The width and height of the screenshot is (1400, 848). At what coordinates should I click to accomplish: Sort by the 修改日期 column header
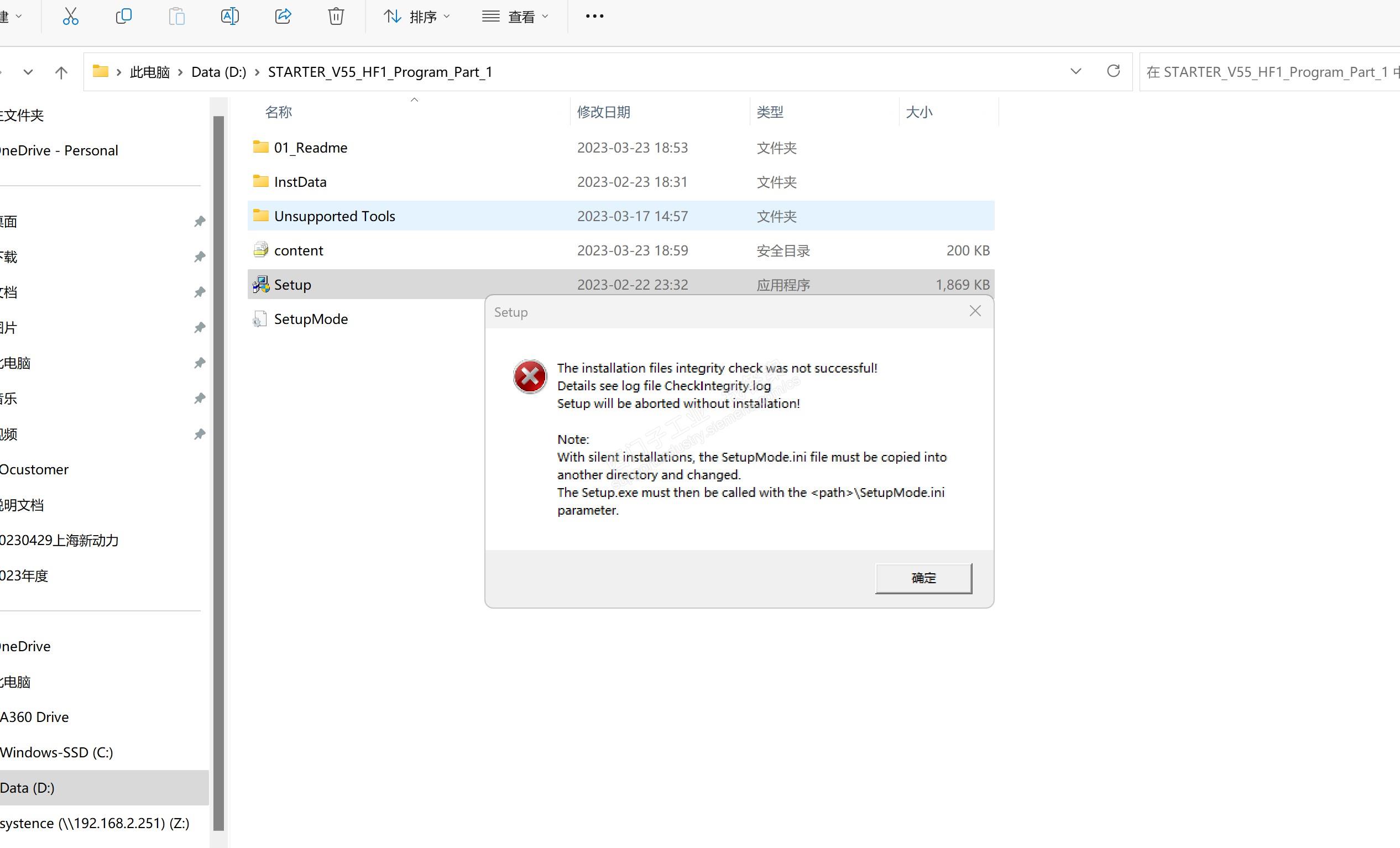pyautogui.click(x=603, y=112)
